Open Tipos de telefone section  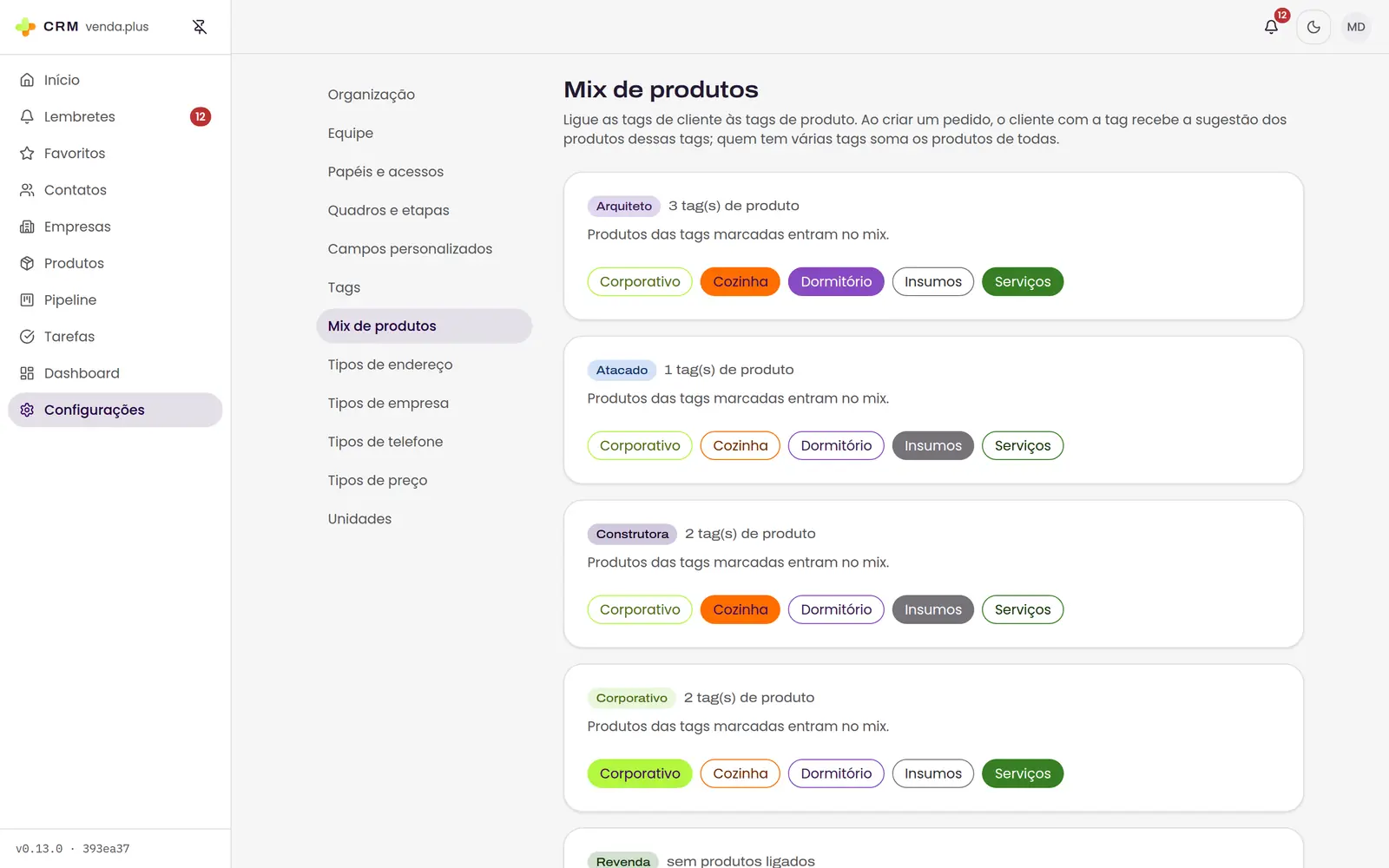[425, 442]
